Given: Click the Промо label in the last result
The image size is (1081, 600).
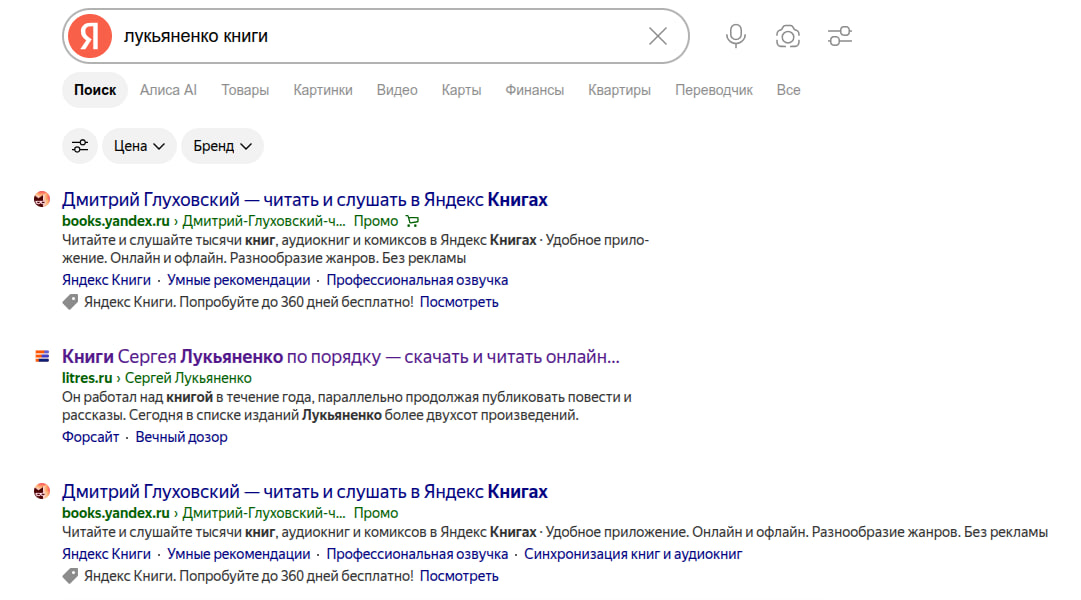Looking at the screenshot, I should click(376, 513).
